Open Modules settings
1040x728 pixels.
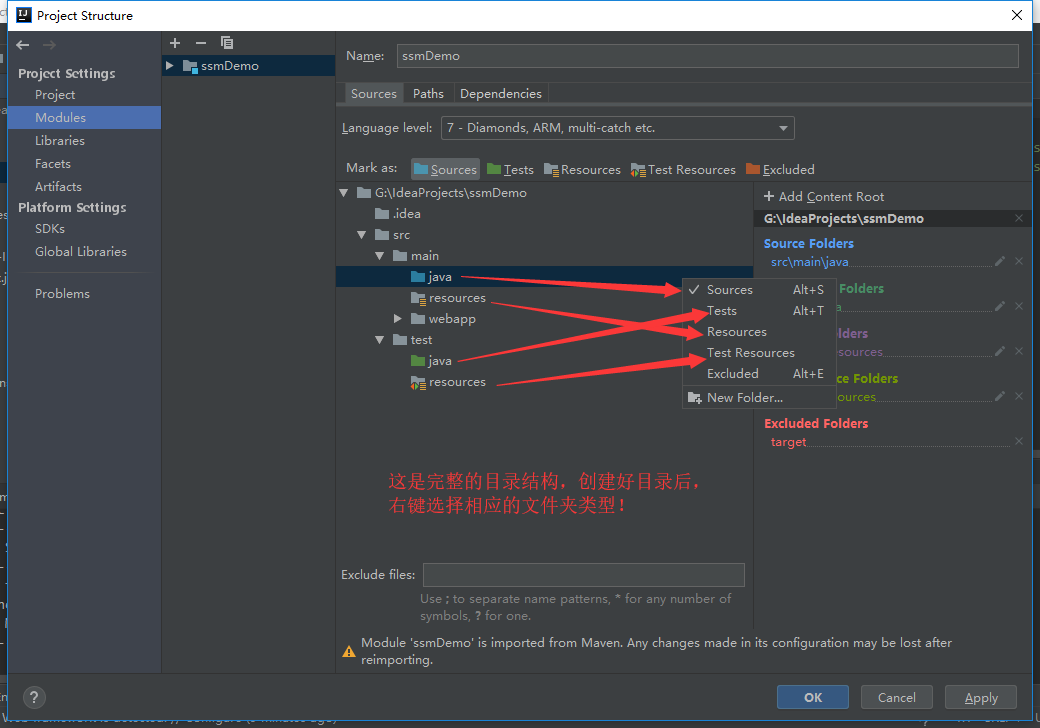[x=84, y=117]
